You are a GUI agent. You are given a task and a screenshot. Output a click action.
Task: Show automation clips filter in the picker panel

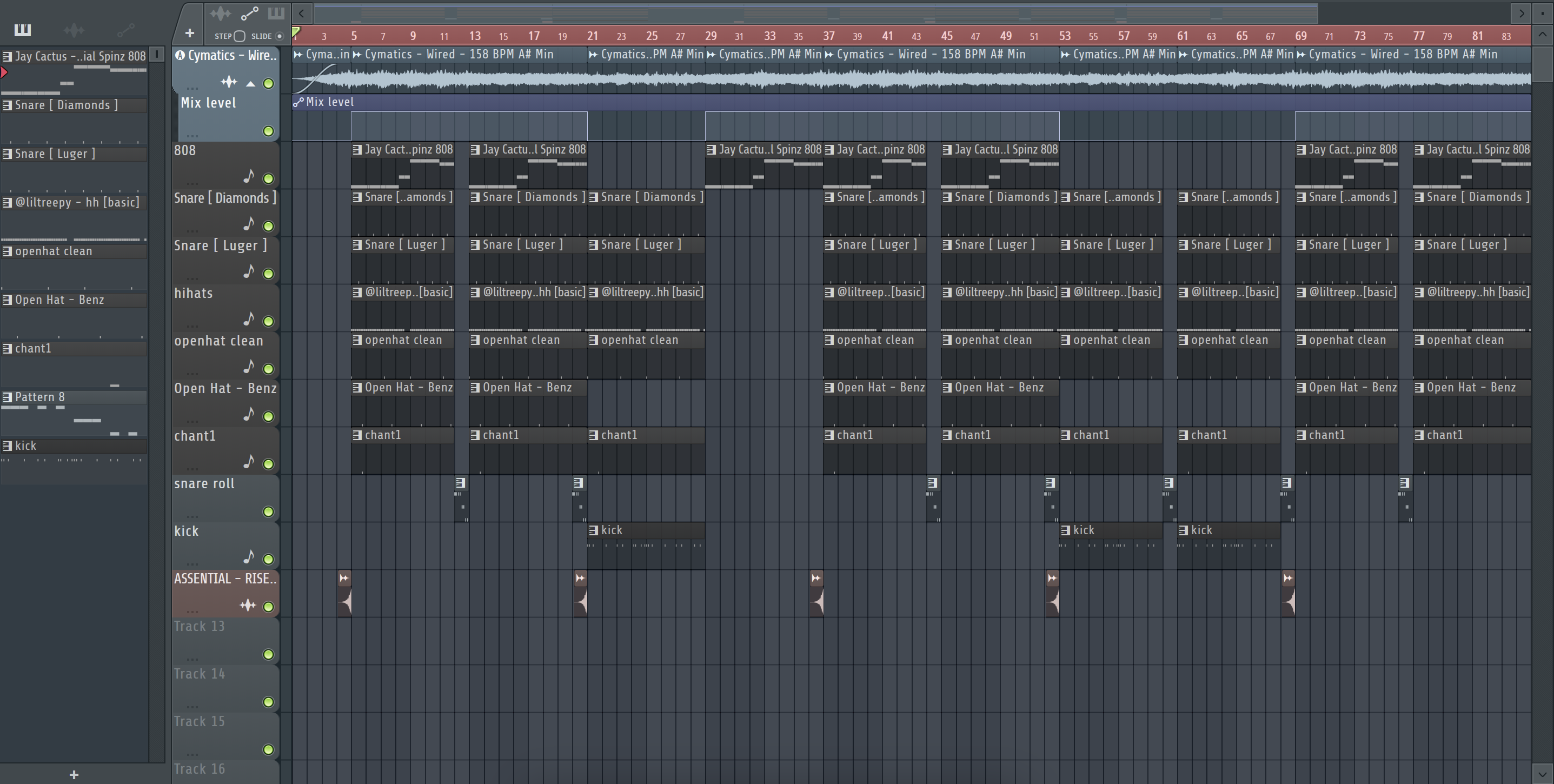(x=125, y=30)
